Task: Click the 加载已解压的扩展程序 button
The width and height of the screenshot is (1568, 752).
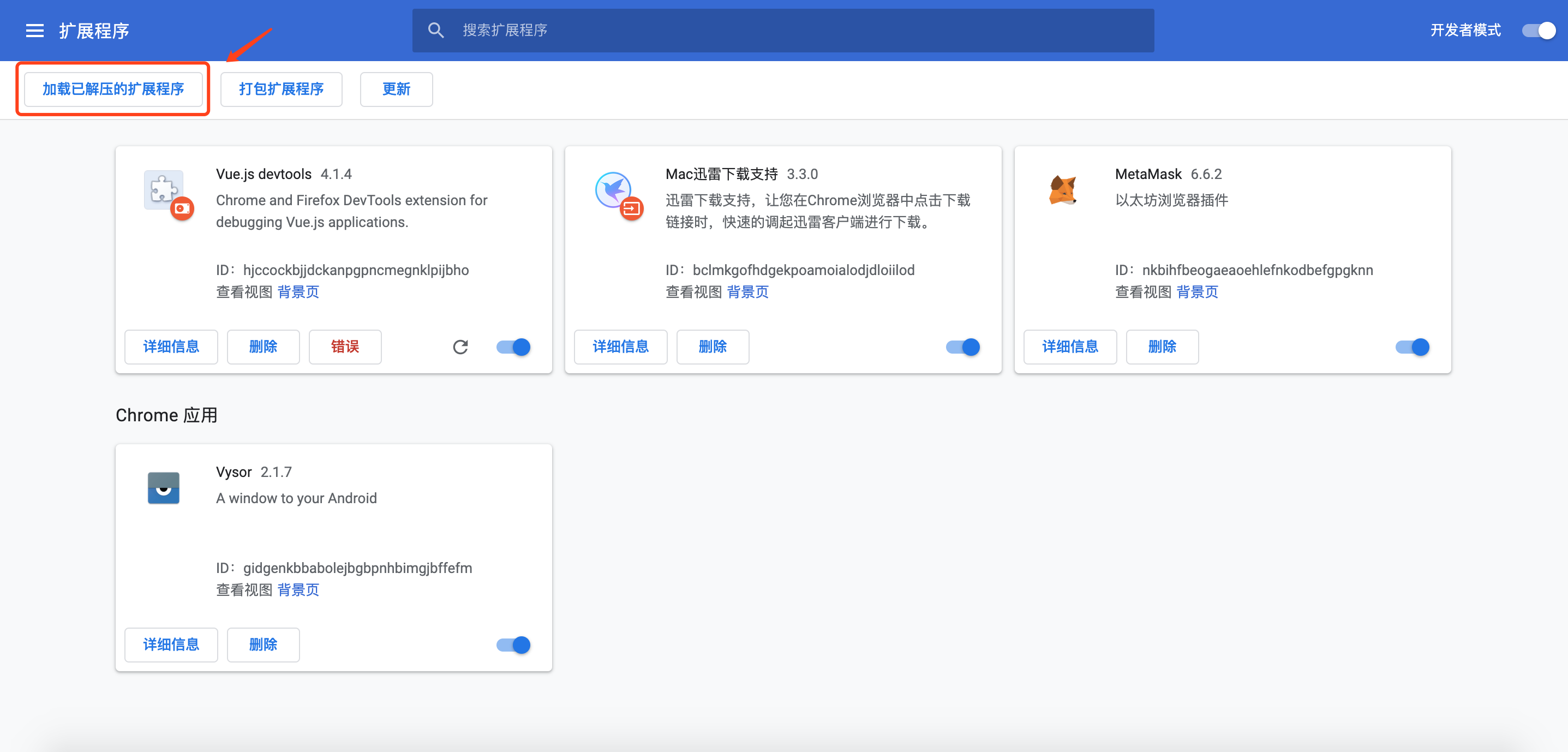Action: pyautogui.click(x=112, y=89)
